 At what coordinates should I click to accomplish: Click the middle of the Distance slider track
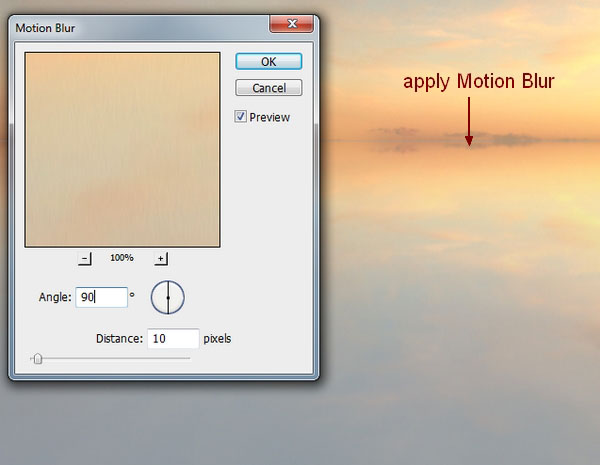110,358
